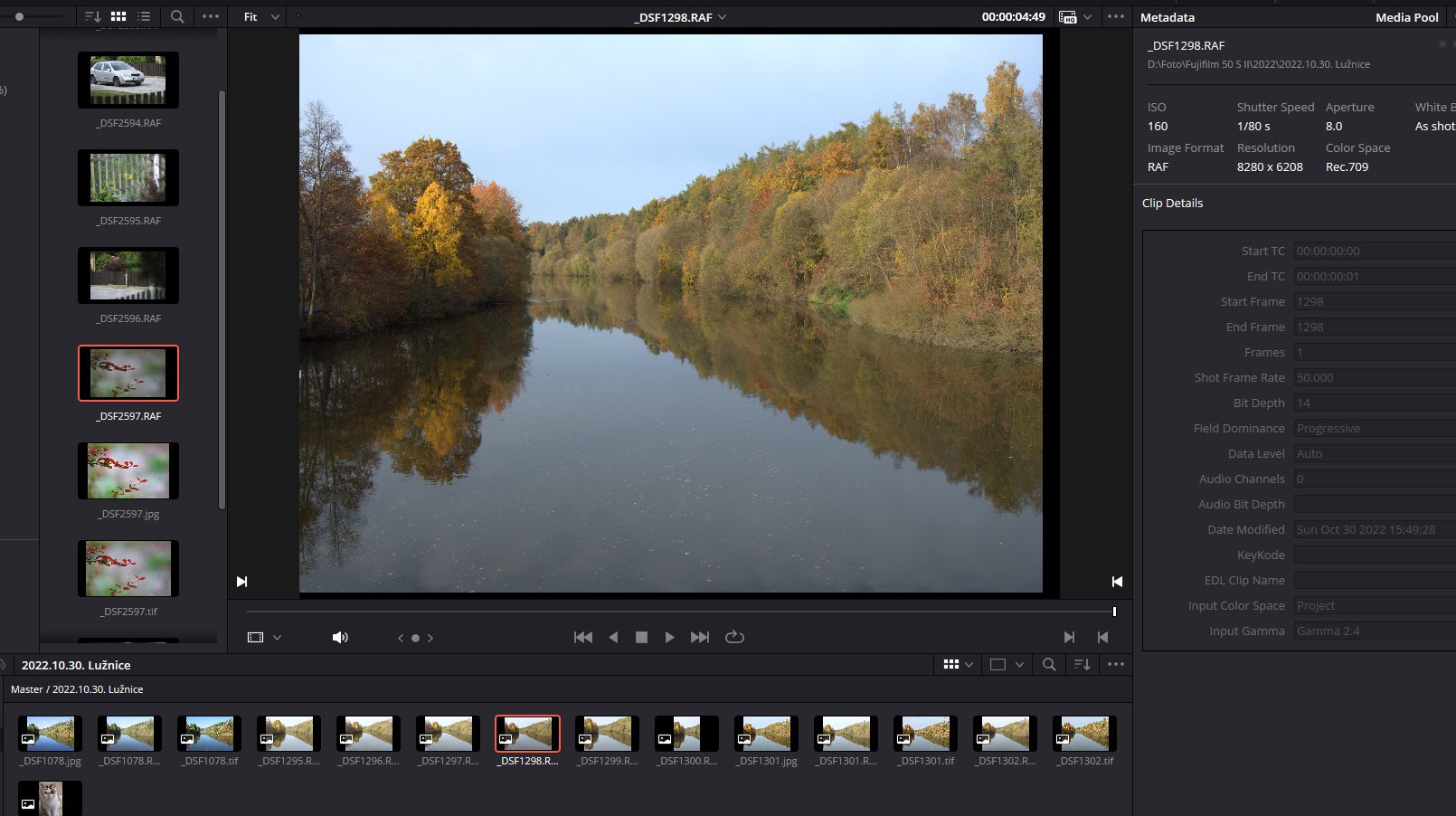Click the End TC field
Viewport: 1456px width, 816px height.
1374,276
